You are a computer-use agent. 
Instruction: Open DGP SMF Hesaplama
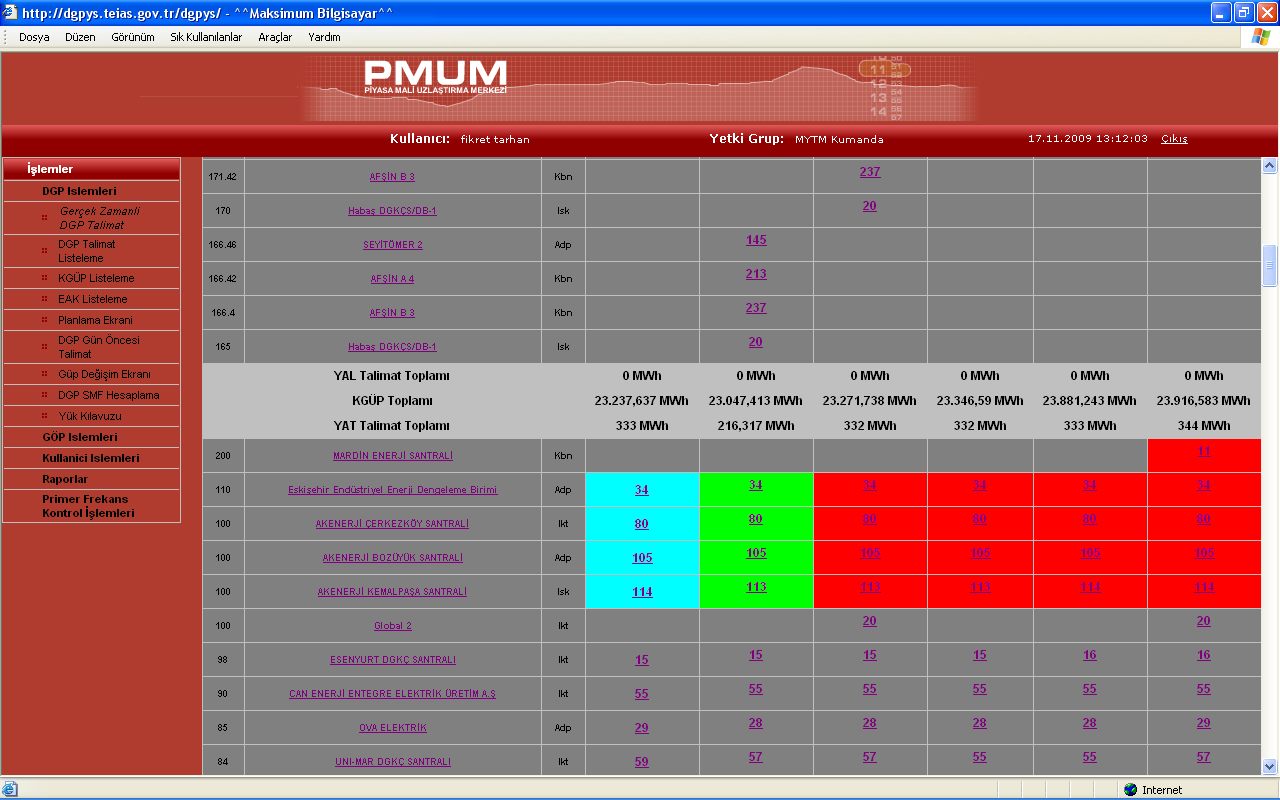[x=108, y=395]
